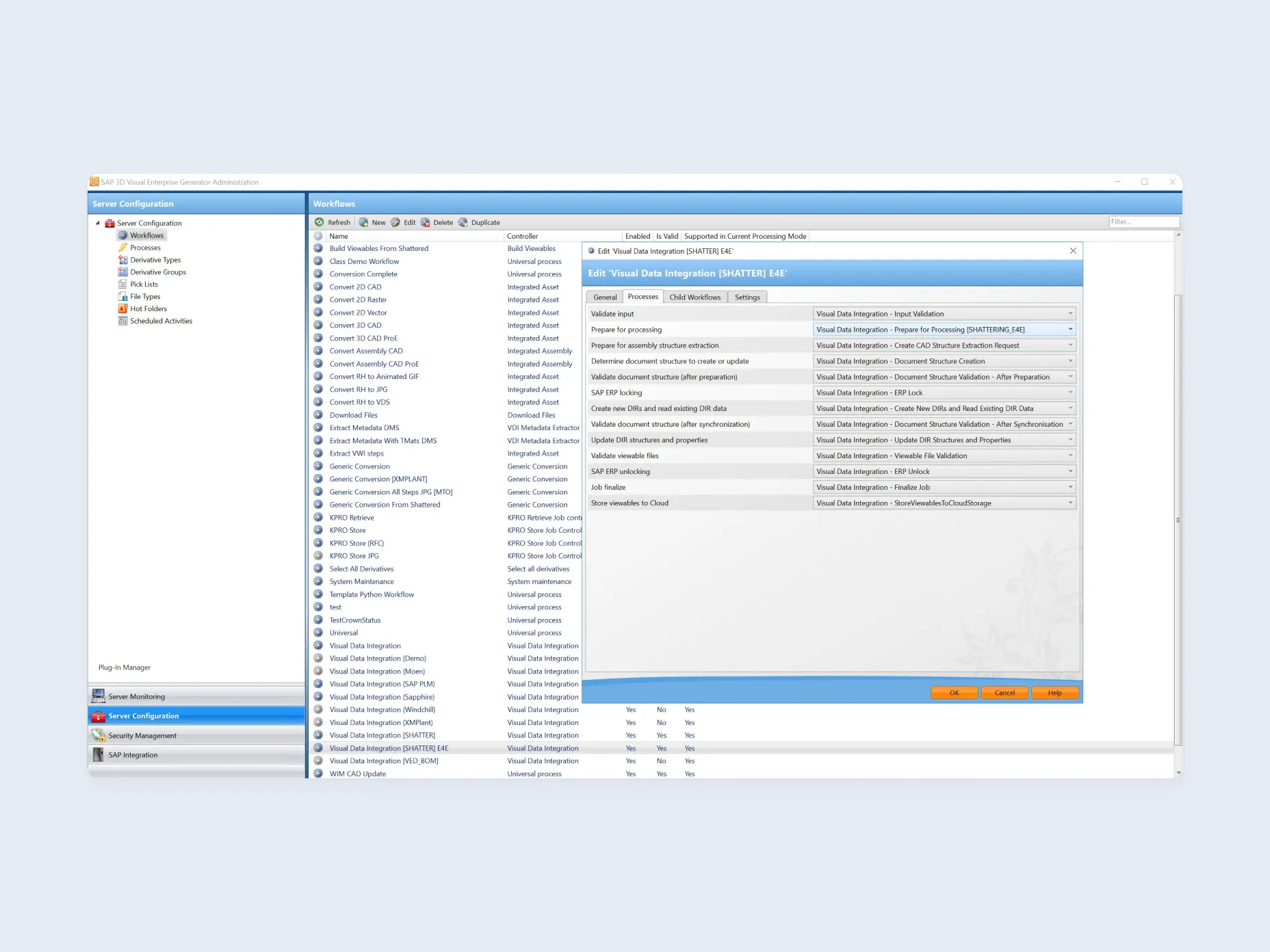Click Help in the edit dialog

[1055, 693]
